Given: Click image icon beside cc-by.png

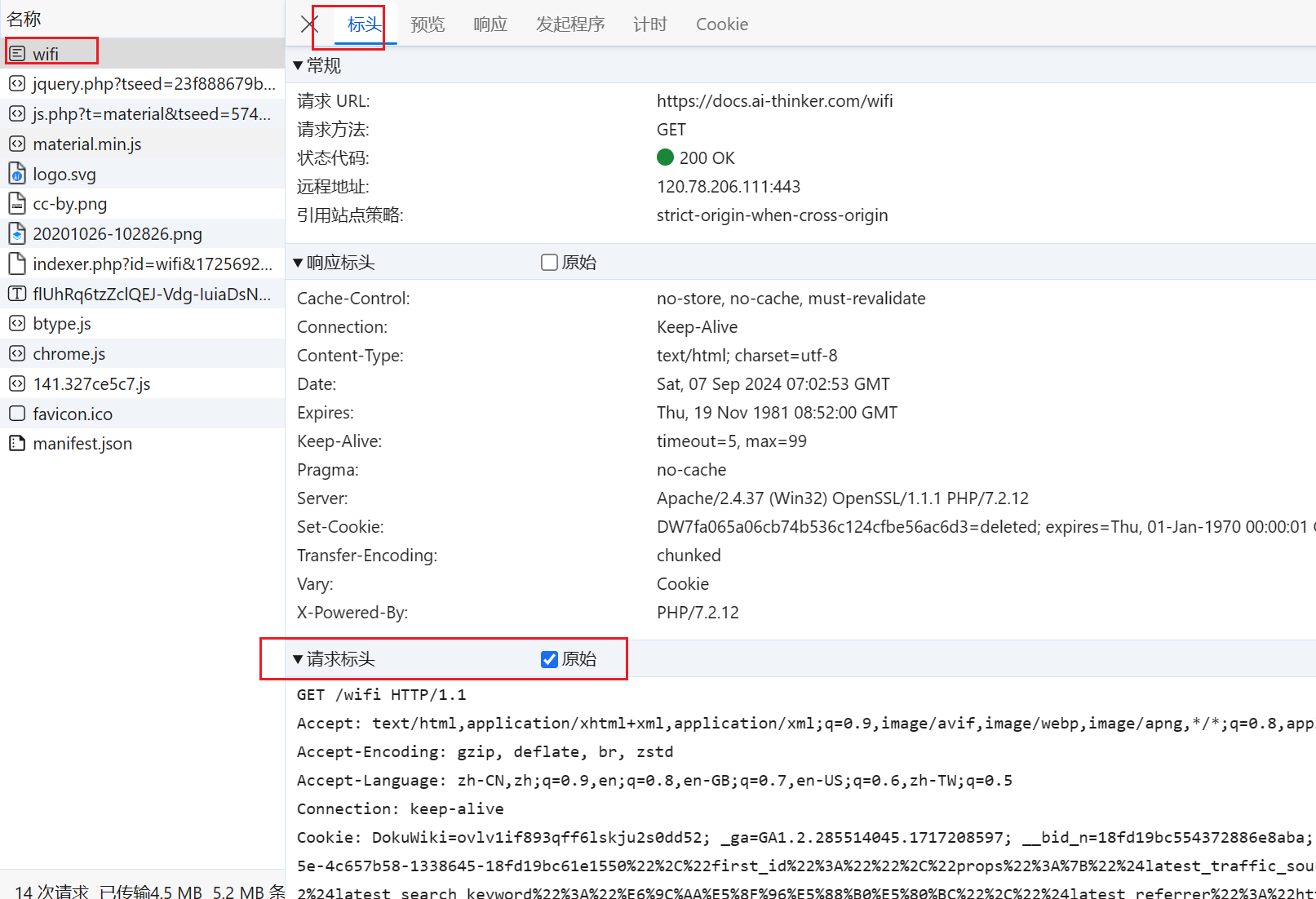Looking at the screenshot, I should click(x=17, y=203).
